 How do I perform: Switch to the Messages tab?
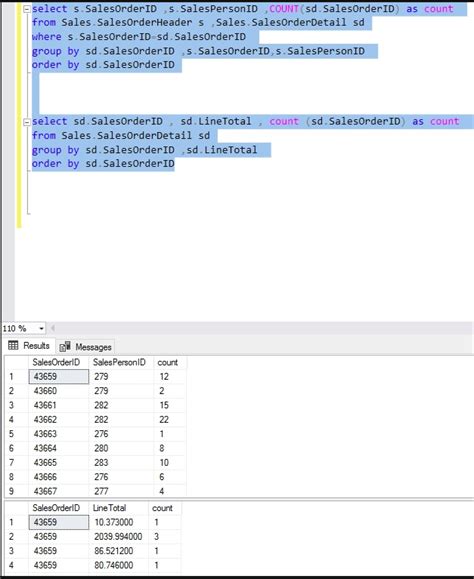coord(85,347)
